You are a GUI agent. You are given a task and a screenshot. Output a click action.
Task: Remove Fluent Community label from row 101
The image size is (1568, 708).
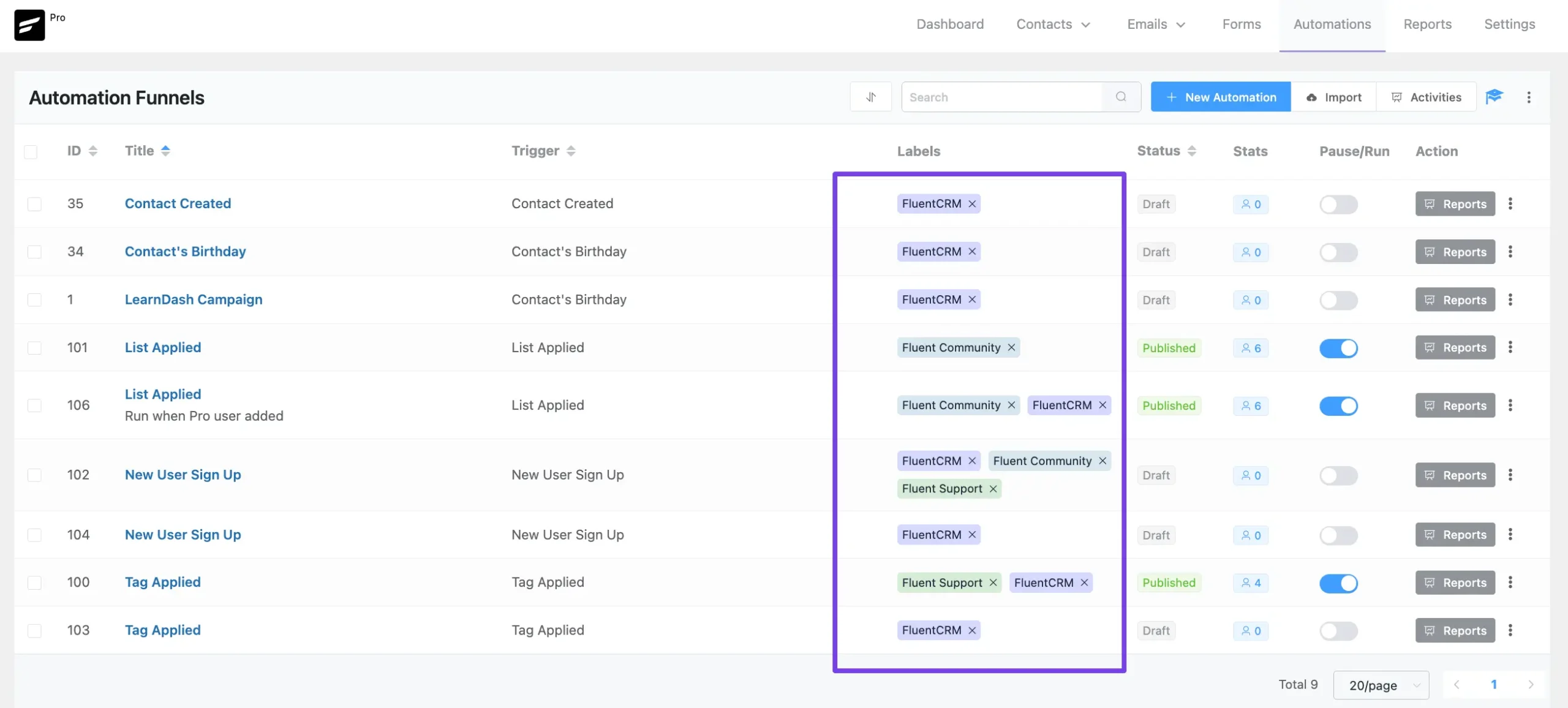1011,348
